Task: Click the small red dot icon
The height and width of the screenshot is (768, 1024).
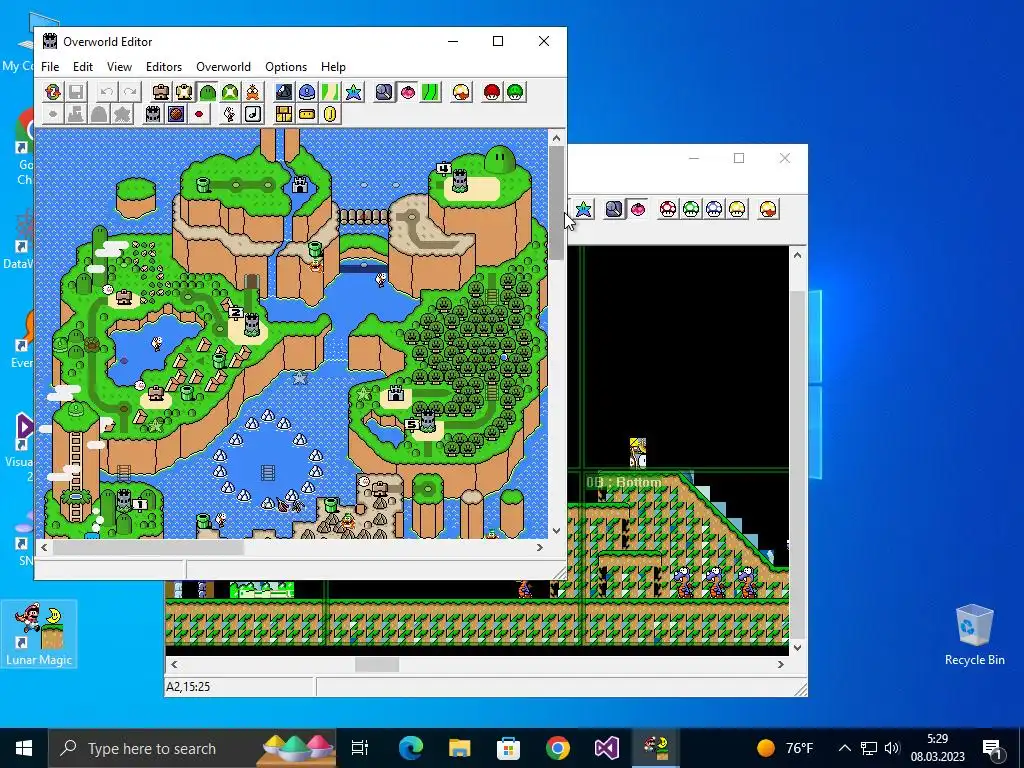Action: [x=199, y=114]
